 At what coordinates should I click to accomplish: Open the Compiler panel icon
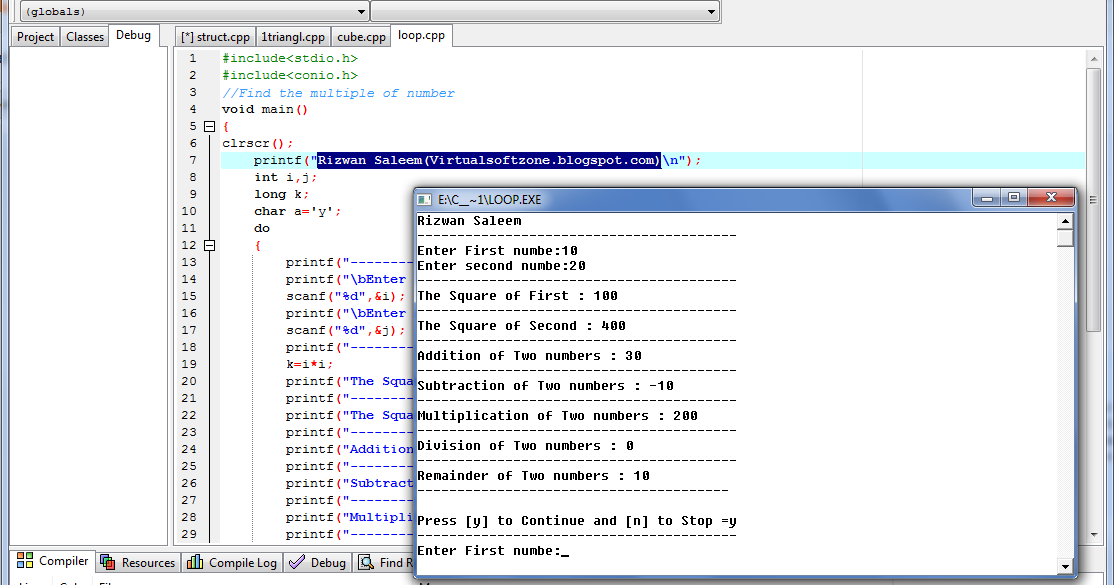(x=25, y=561)
